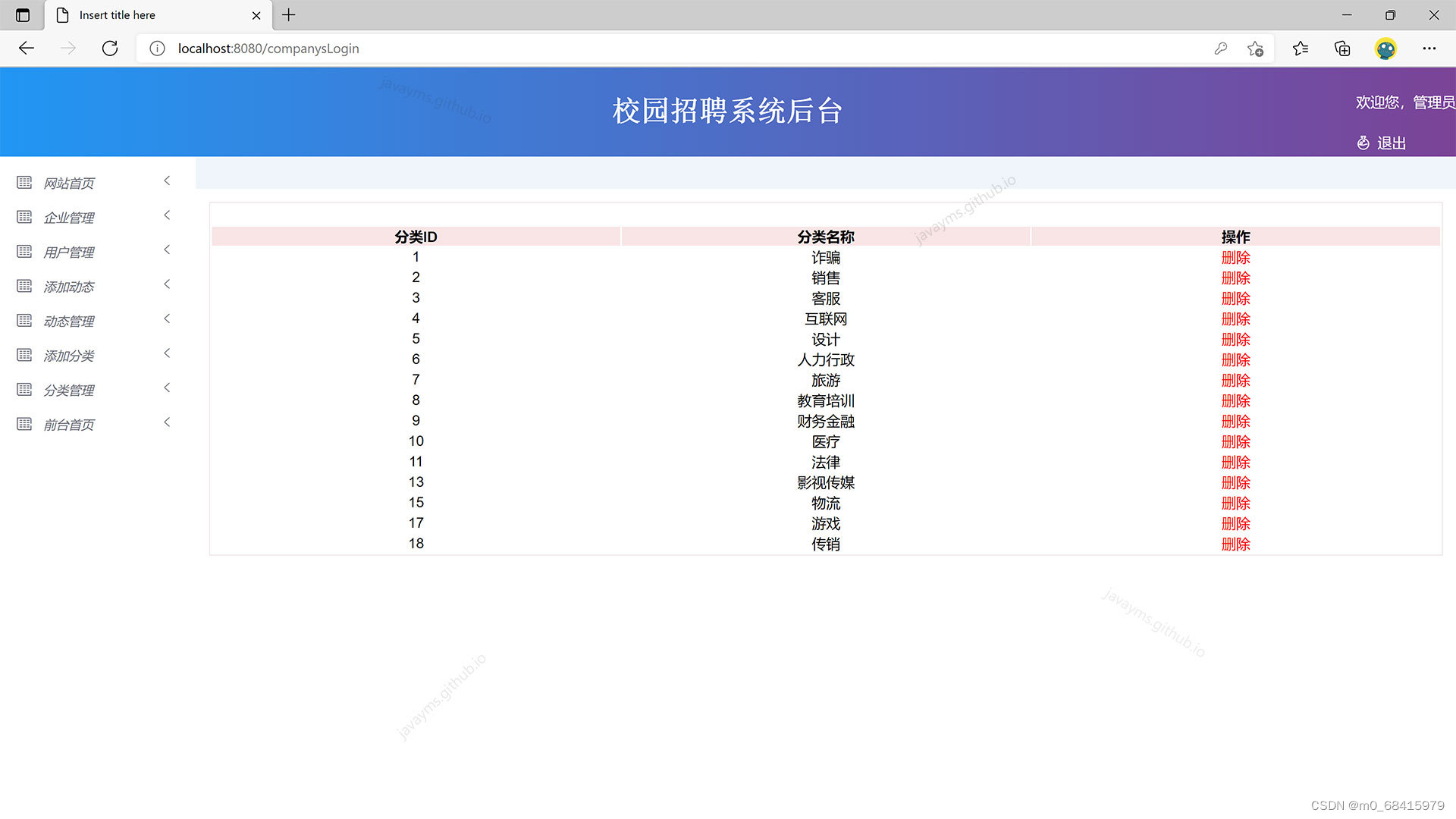1456x819 pixels.
Task: Delete the 诈骗 category row
Action: click(x=1235, y=258)
